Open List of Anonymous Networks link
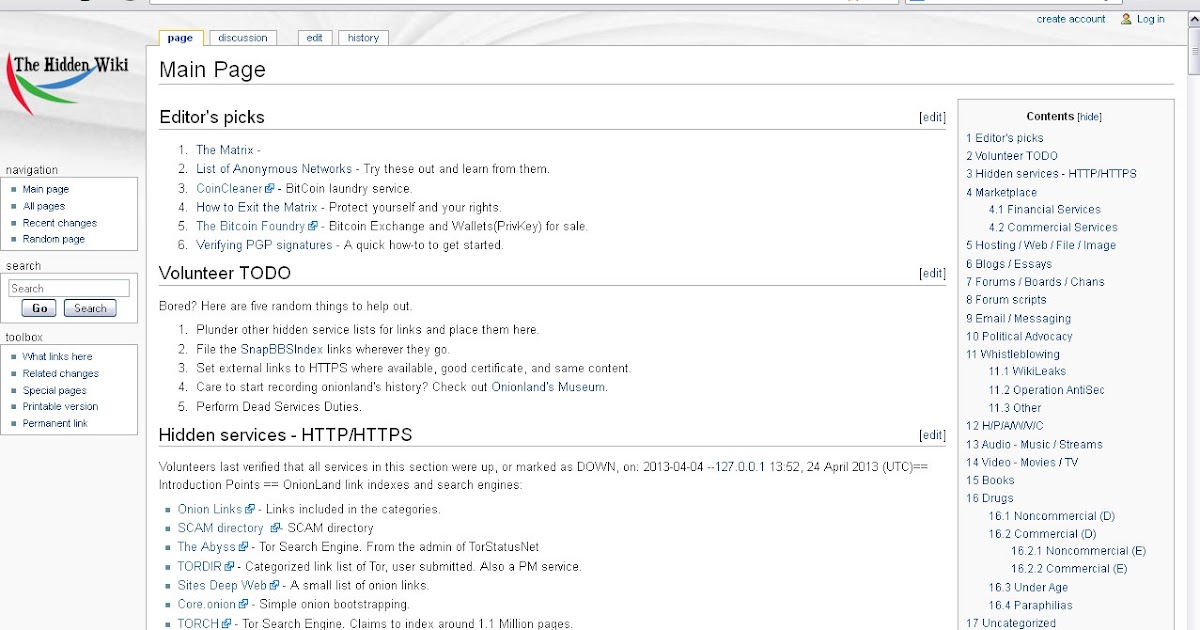 tap(274, 169)
